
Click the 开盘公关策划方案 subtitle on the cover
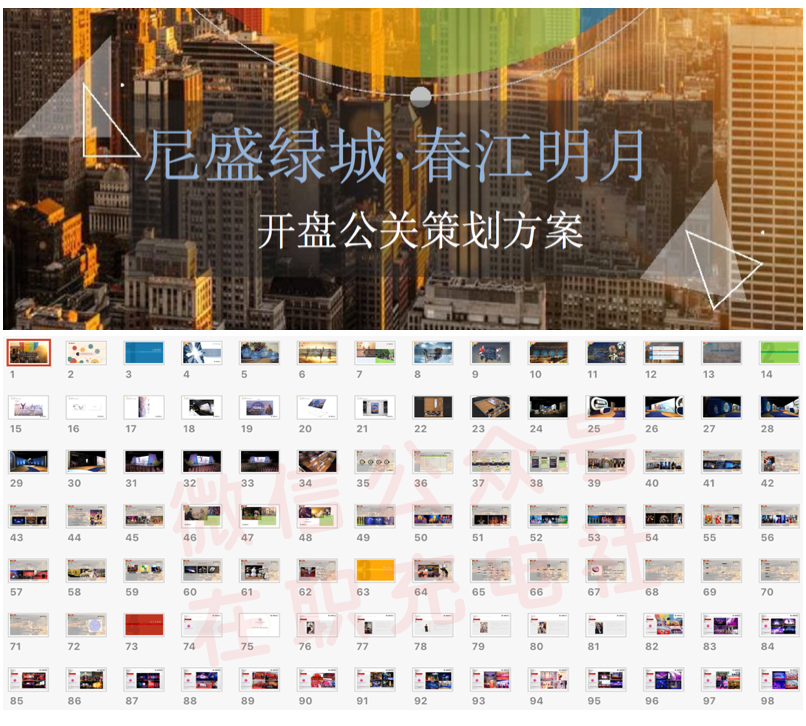[x=420, y=231]
